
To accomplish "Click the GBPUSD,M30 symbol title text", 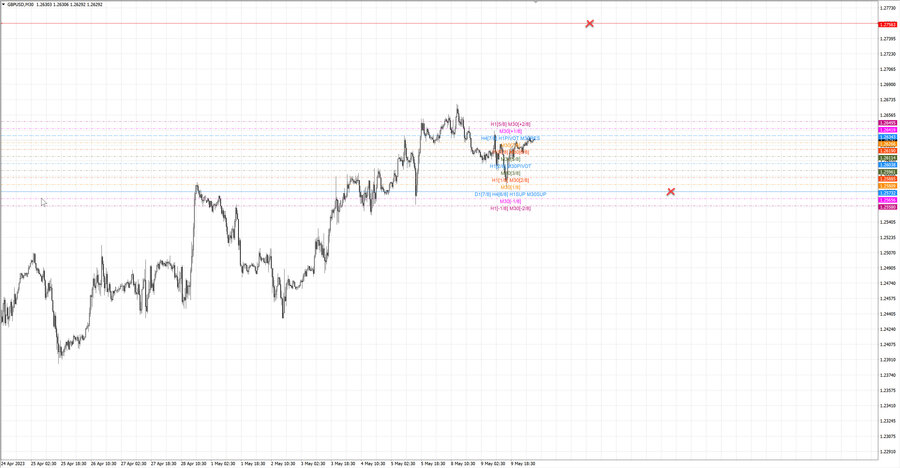I will [x=21, y=4].
